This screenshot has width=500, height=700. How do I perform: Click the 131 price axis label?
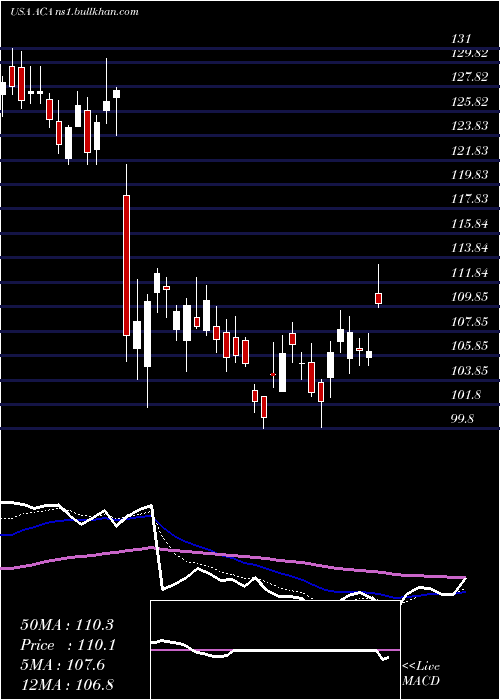coord(461,39)
